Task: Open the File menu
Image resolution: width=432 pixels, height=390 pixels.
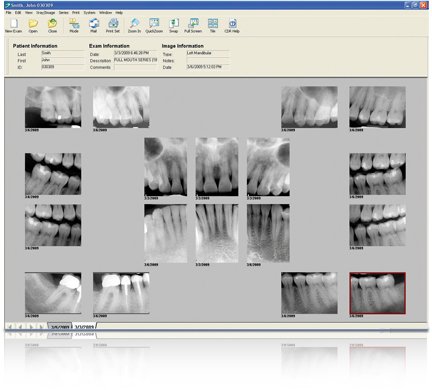Action: click(8, 13)
